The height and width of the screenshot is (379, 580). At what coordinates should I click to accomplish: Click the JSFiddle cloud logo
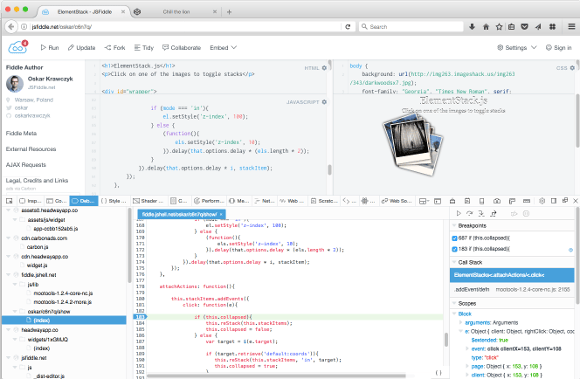(x=17, y=47)
